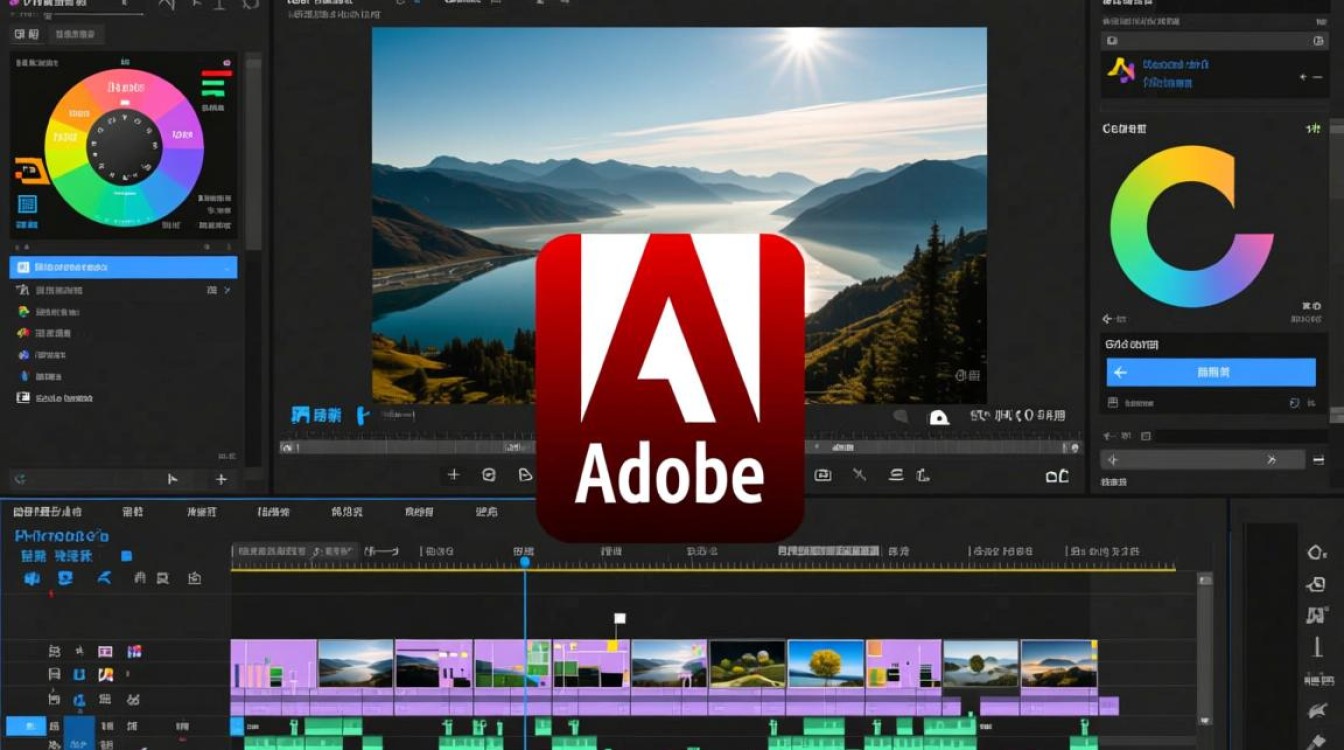This screenshot has width=1344, height=750.
Task: Click the white dome icon beside the speech bubble
Action: pos(939,418)
